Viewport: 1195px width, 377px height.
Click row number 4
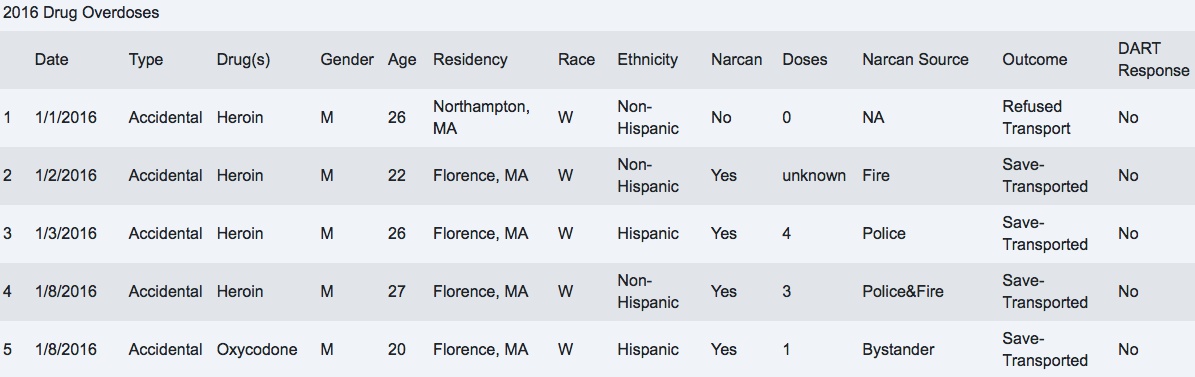pos(8,291)
